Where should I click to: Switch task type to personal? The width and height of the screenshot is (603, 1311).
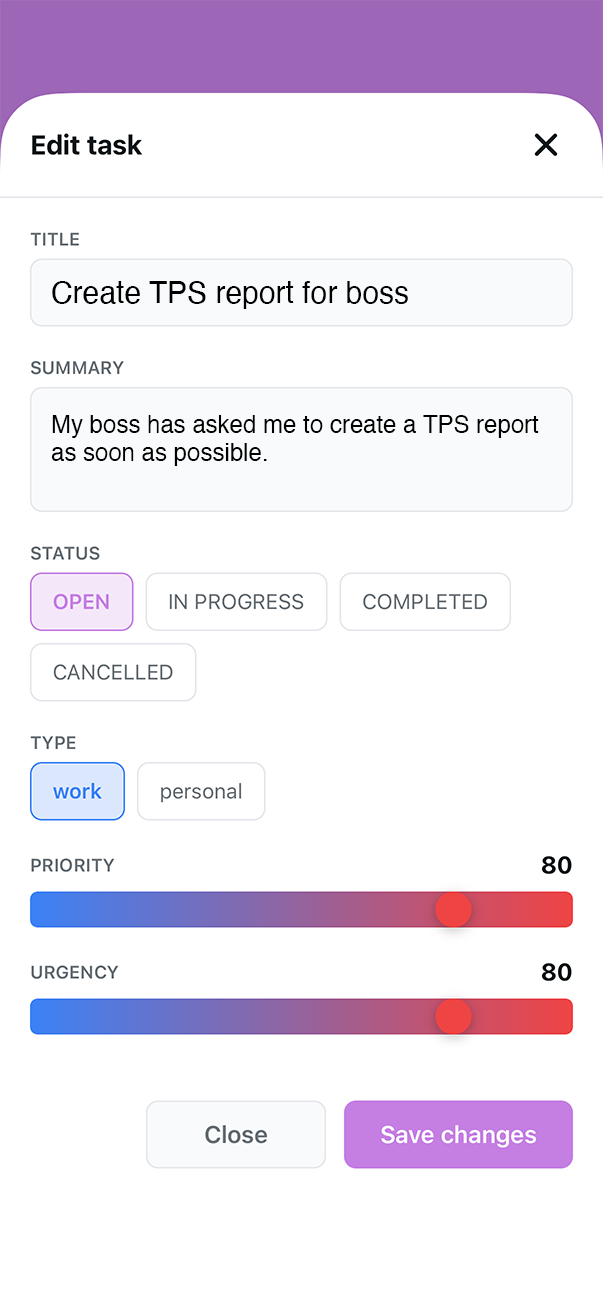(200, 791)
